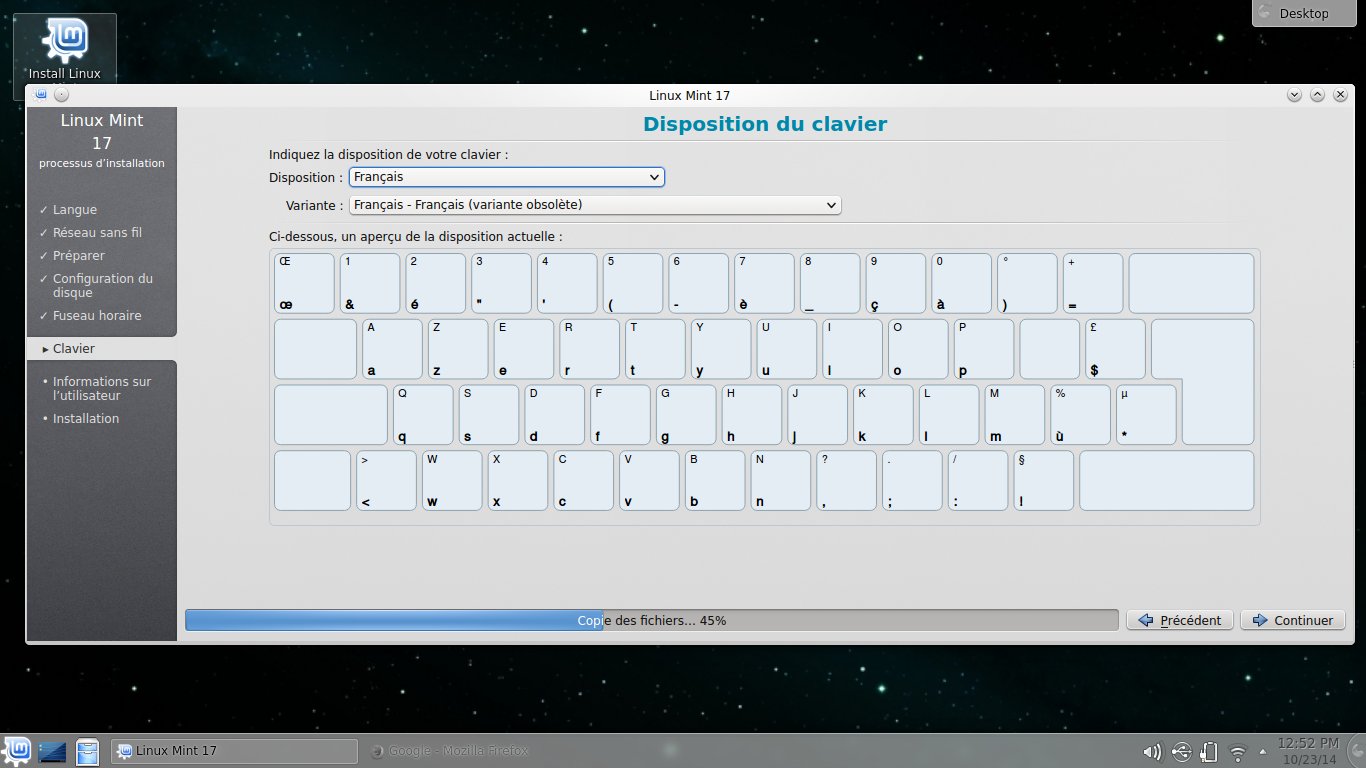The width and height of the screenshot is (1366, 768).
Task: Open the Variante dropdown
Action: pyautogui.click(x=595, y=205)
